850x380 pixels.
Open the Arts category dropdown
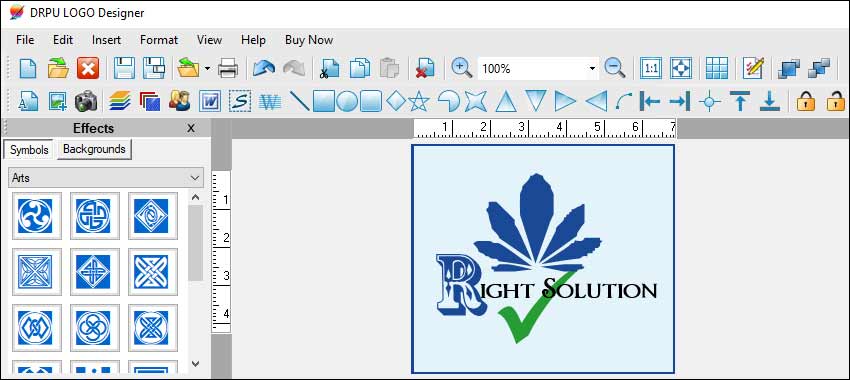(106, 178)
